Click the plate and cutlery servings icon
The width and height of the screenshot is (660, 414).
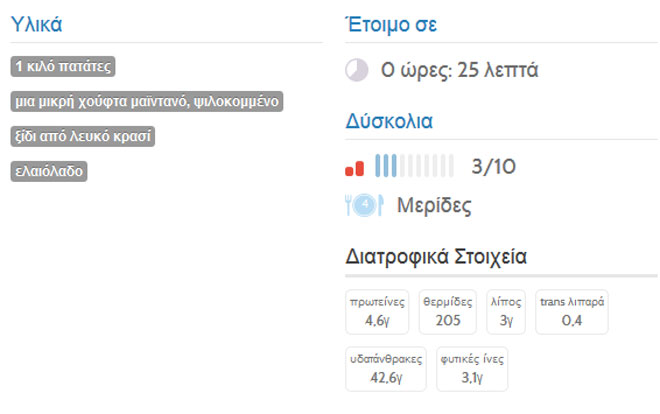[364, 206]
